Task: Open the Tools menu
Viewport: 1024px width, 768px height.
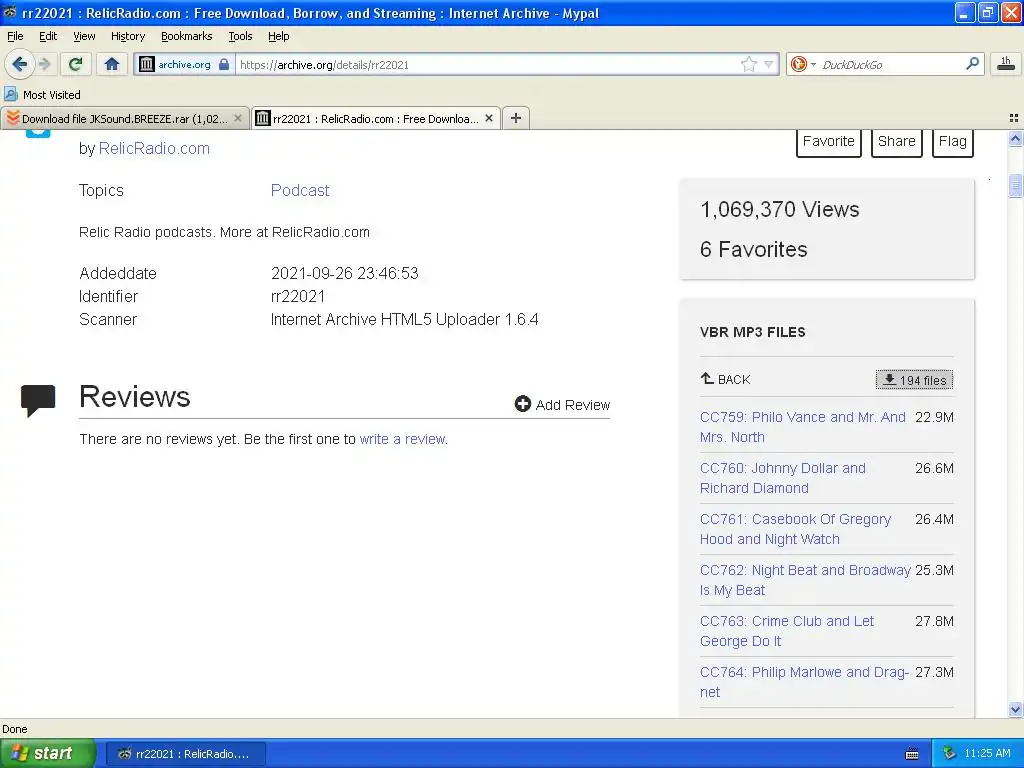Action: tap(240, 36)
